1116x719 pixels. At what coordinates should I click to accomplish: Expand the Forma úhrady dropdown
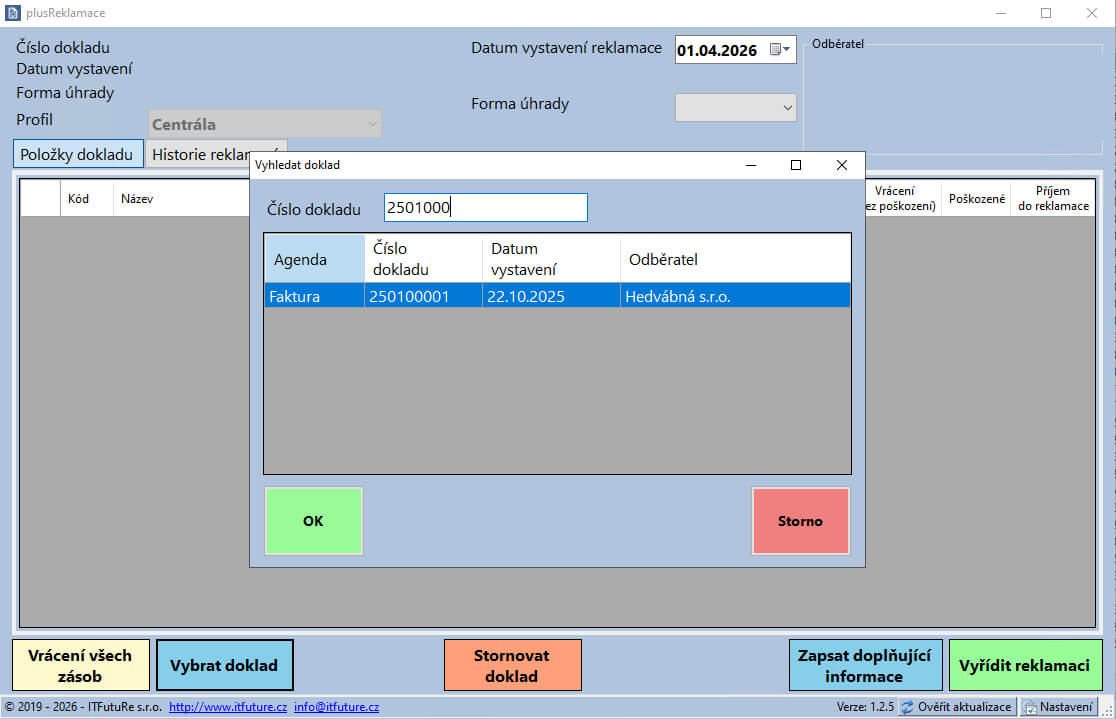pos(736,107)
